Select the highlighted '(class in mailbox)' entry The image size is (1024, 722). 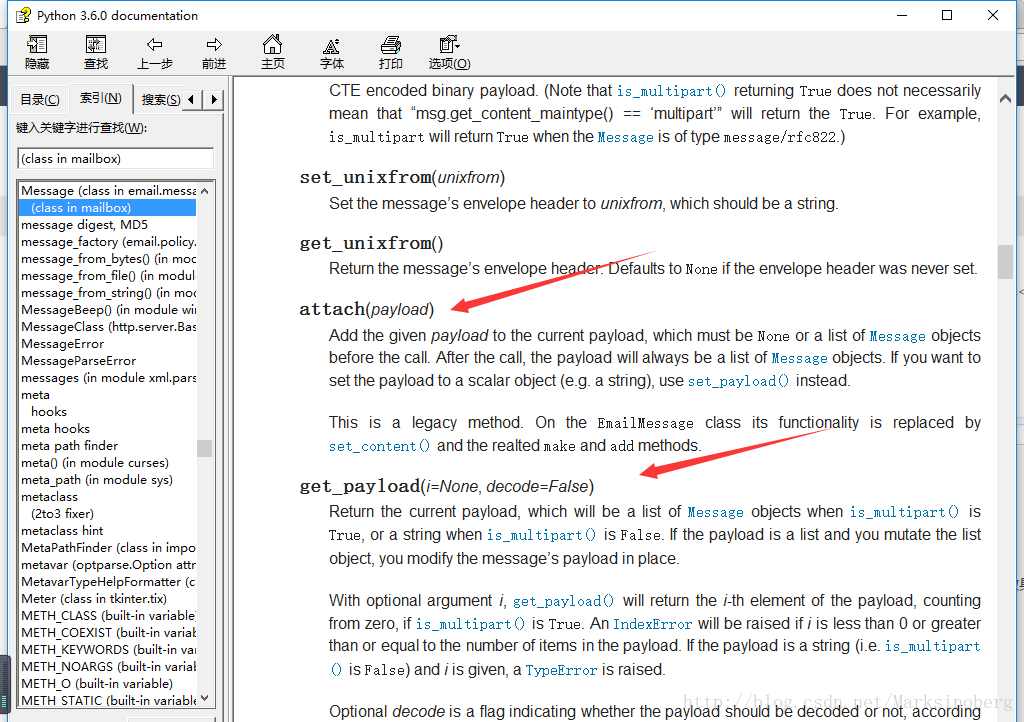pyautogui.click(x=108, y=208)
